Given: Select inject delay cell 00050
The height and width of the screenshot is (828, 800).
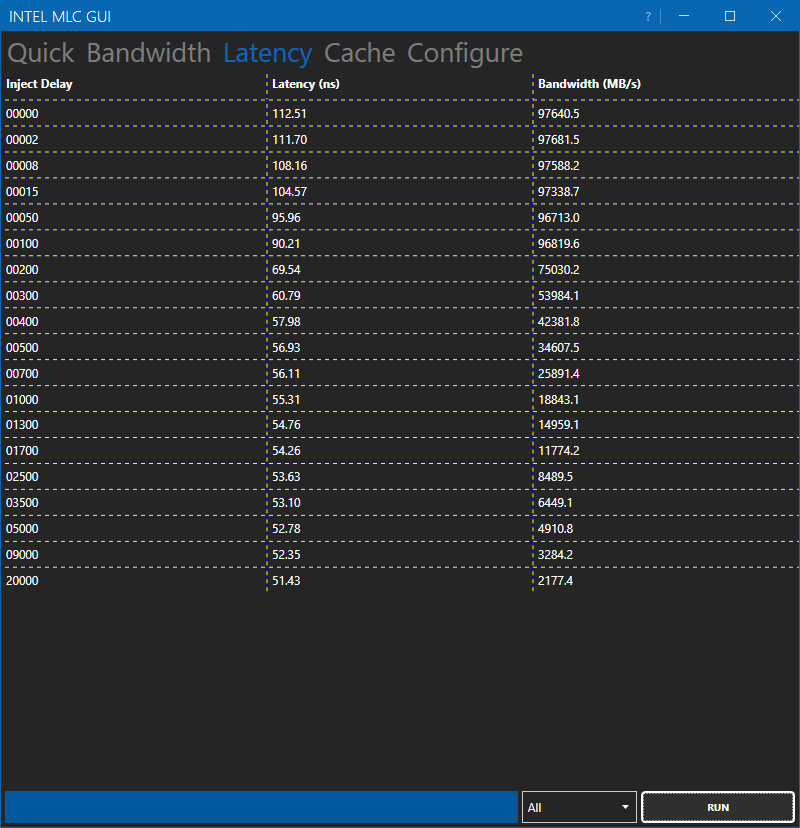Looking at the screenshot, I should pyautogui.click(x=22, y=218).
